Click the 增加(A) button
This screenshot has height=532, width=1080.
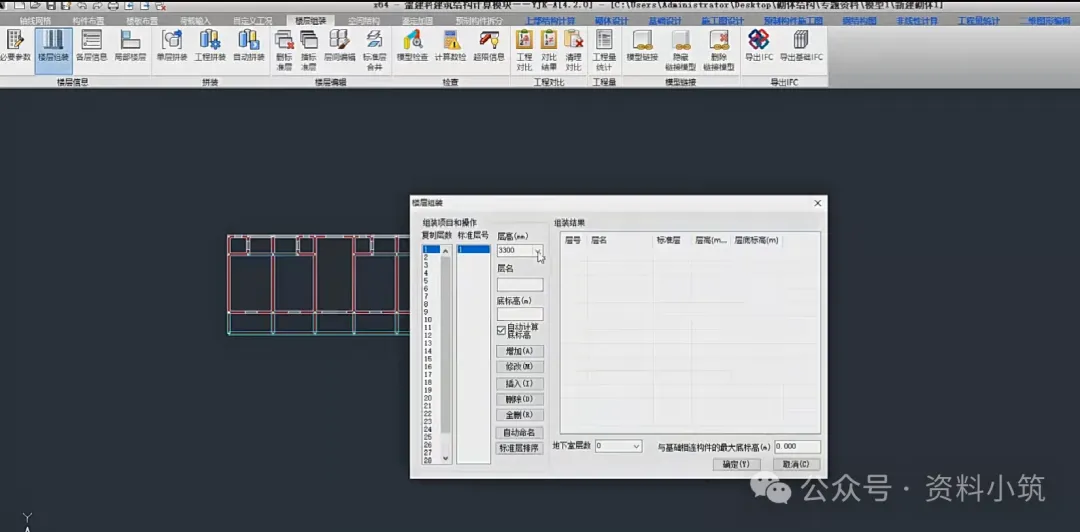tap(519, 351)
